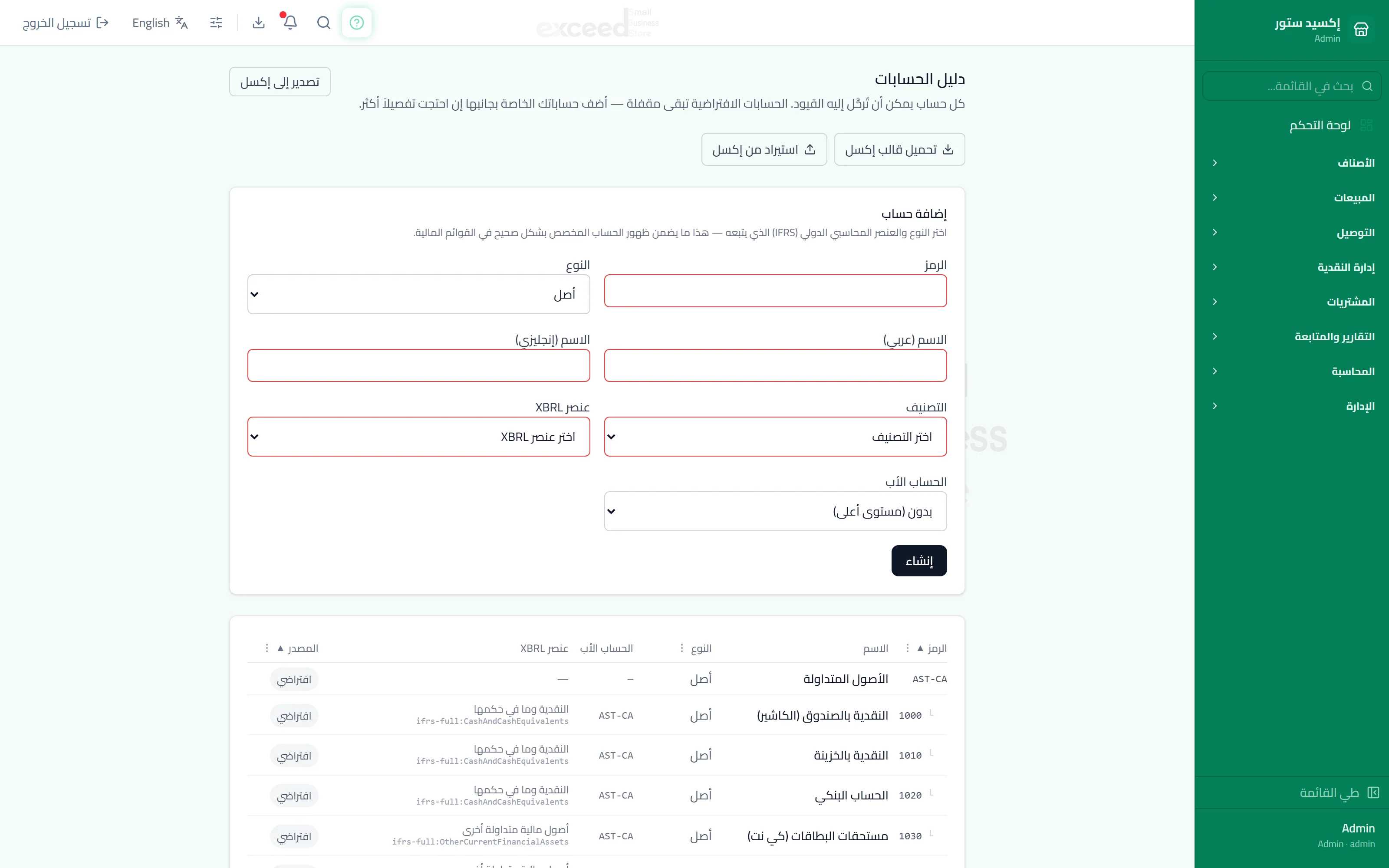
Task: Expand the المحاسبة menu
Action: point(1291,372)
